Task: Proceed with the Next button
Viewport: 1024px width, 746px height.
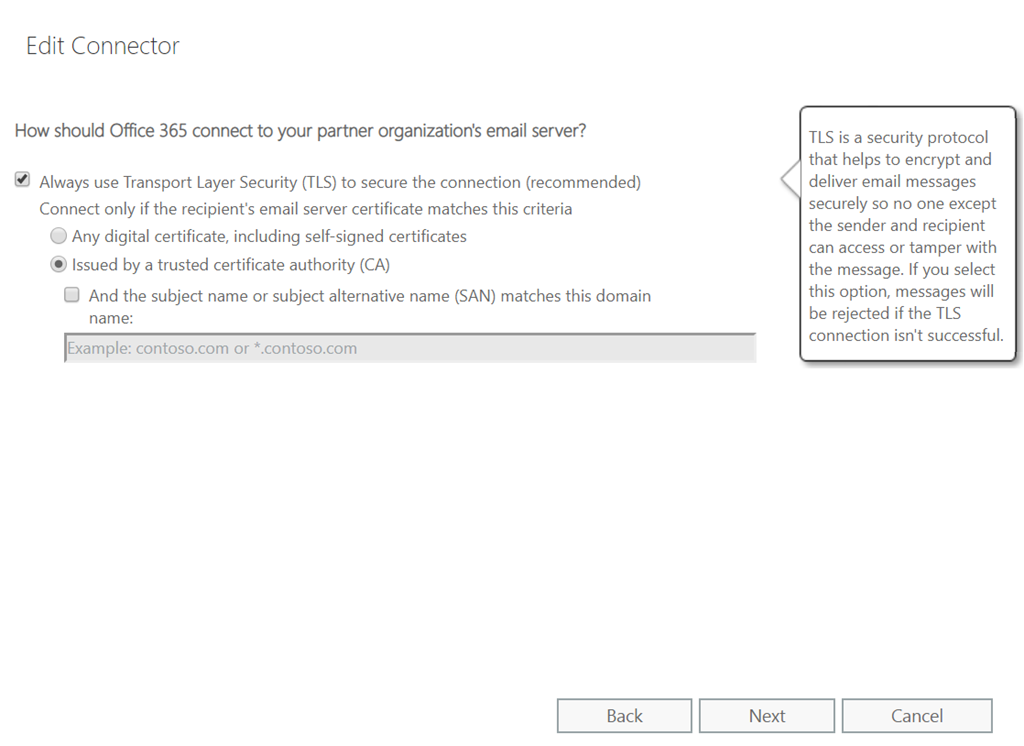Action: [767, 716]
